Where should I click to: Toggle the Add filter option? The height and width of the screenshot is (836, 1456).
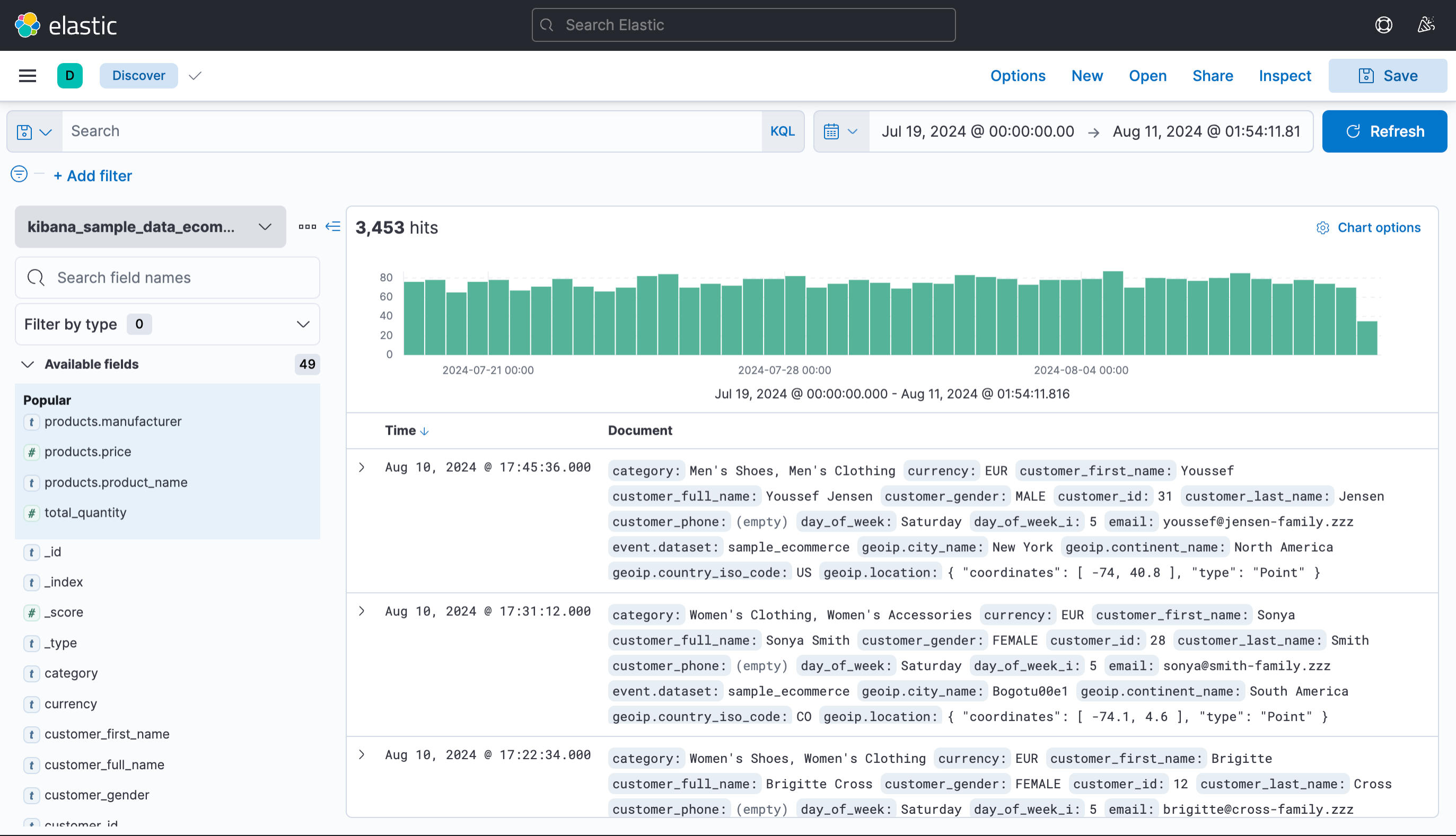[92, 175]
